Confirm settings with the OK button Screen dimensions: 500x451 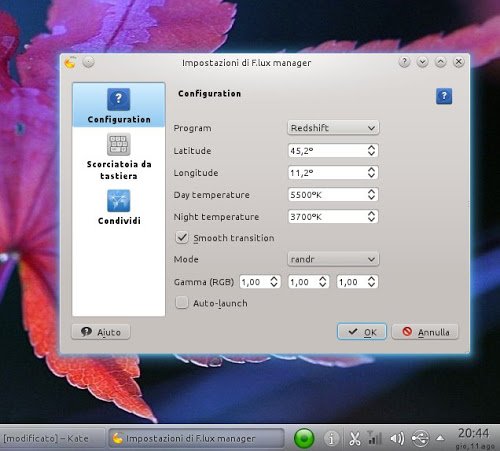(x=362, y=332)
